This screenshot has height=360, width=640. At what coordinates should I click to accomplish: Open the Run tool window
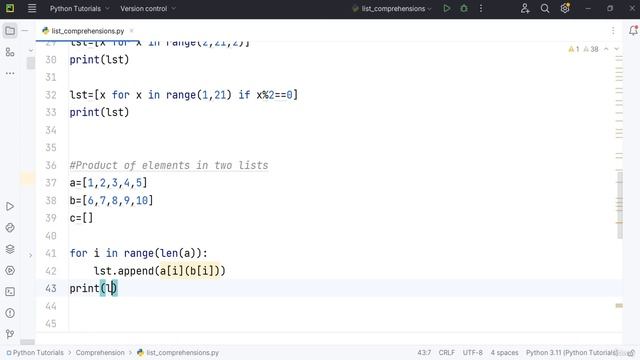(x=10, y=207)
